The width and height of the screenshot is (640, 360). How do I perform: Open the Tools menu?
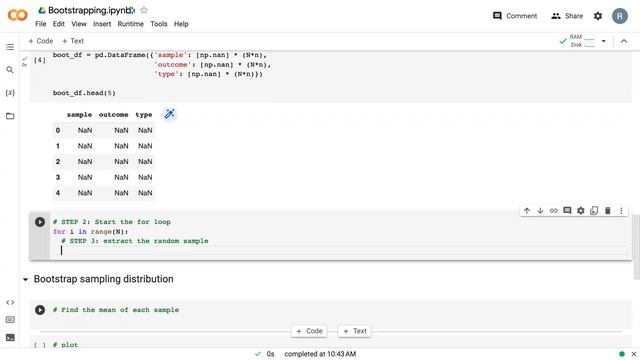pos(159,24)
